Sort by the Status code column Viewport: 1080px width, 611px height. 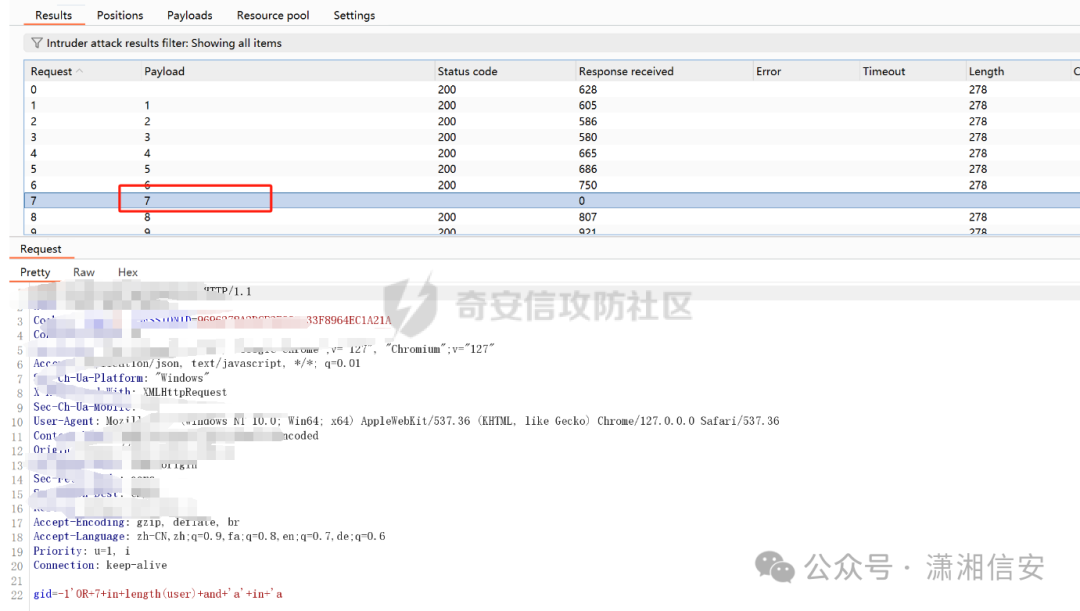tap(504, 71)
